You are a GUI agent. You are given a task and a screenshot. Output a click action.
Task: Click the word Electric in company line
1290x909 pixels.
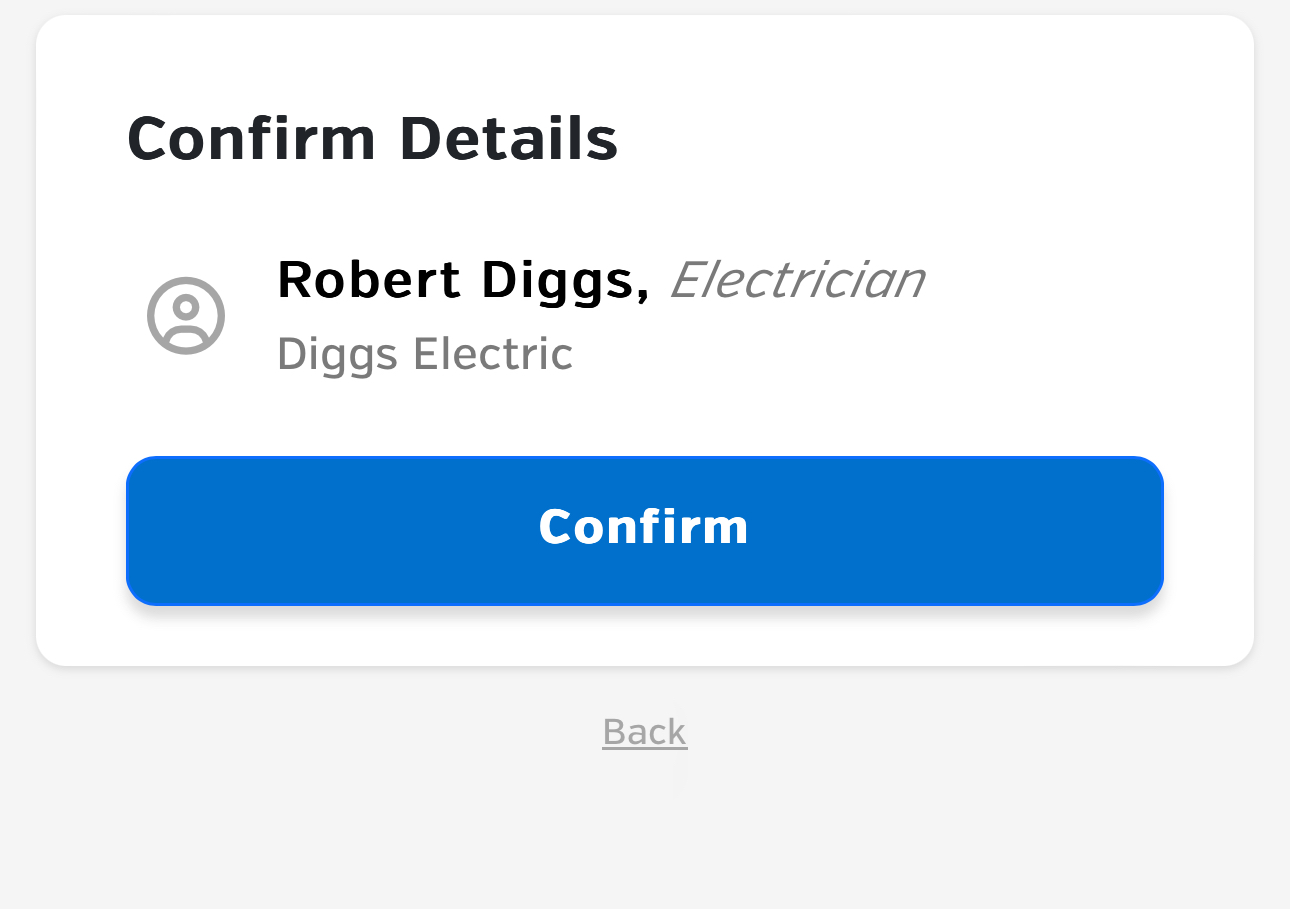coord(493,354)
